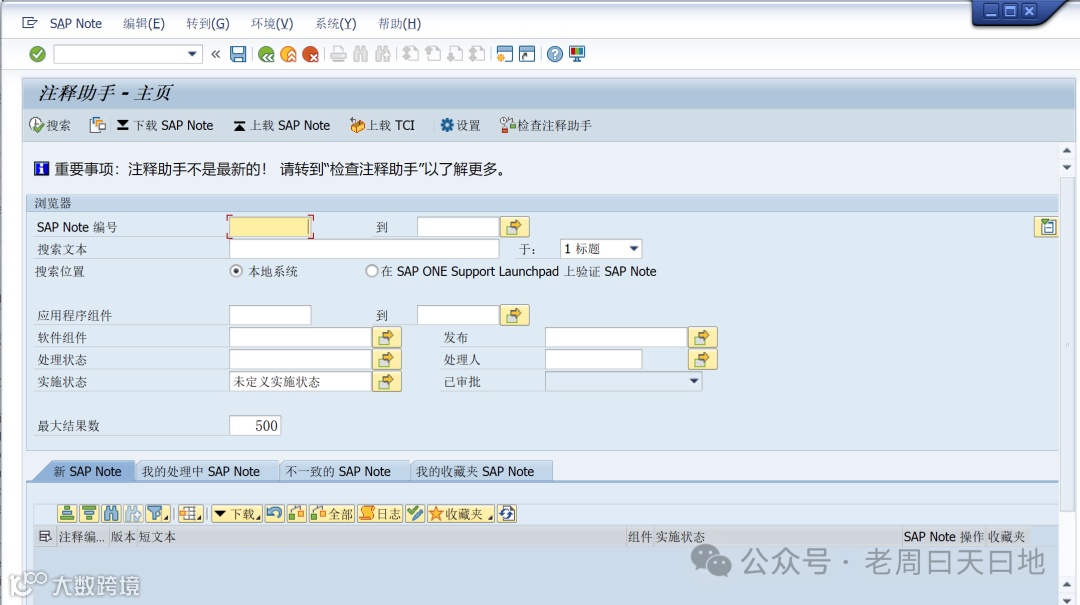Viewport: 1080px width, 605px height.
Task: Click the checkmark-pencil icon in results toolbar
Action: pyautogui.click(x=415, y=513)
